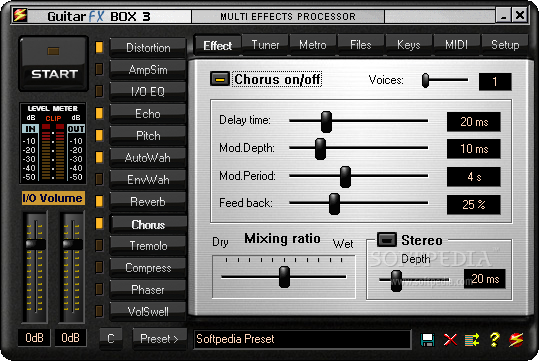The width and height of the screenshot is (539, 361).
Task: Toggle the Chorus on/off switch
Action: 220,79
